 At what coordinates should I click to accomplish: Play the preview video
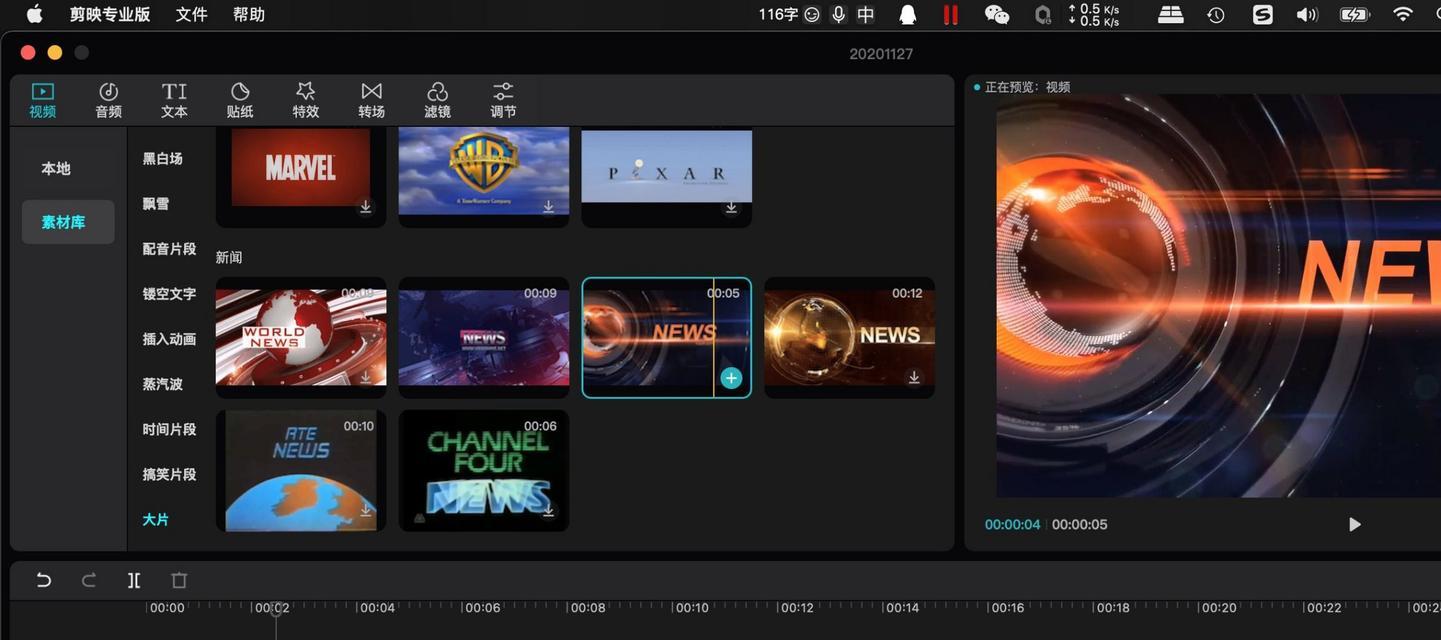[1354, 524]
